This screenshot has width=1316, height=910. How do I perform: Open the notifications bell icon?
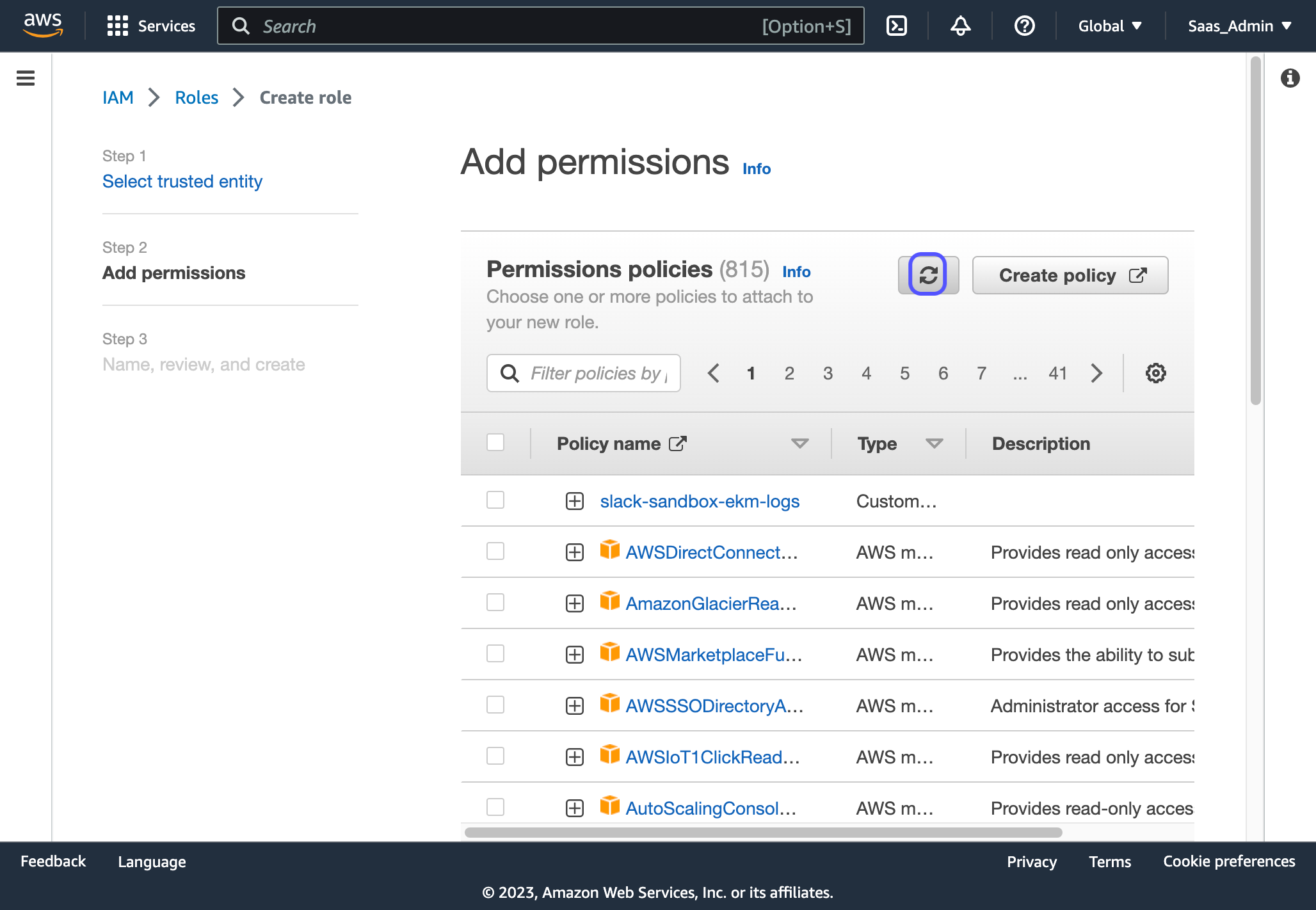click(x=960, y=26)
